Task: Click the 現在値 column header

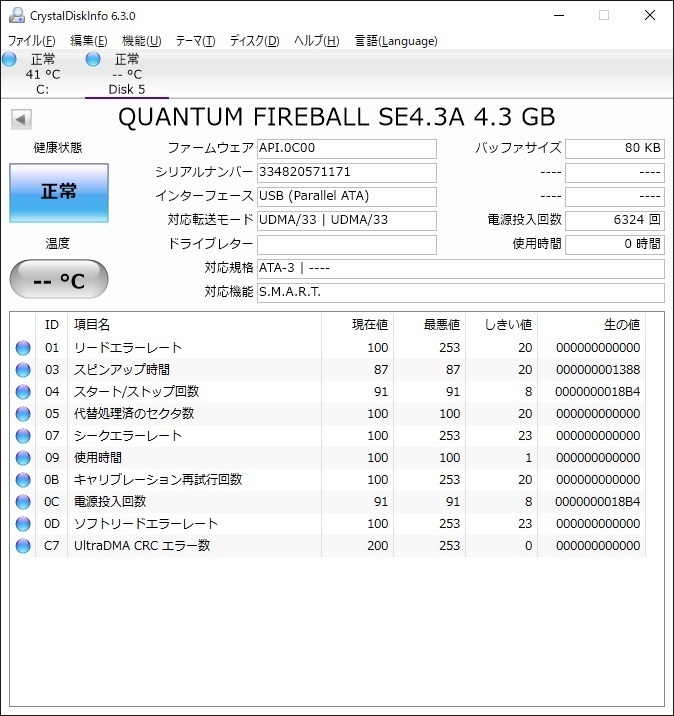Action: coord(358,325)
